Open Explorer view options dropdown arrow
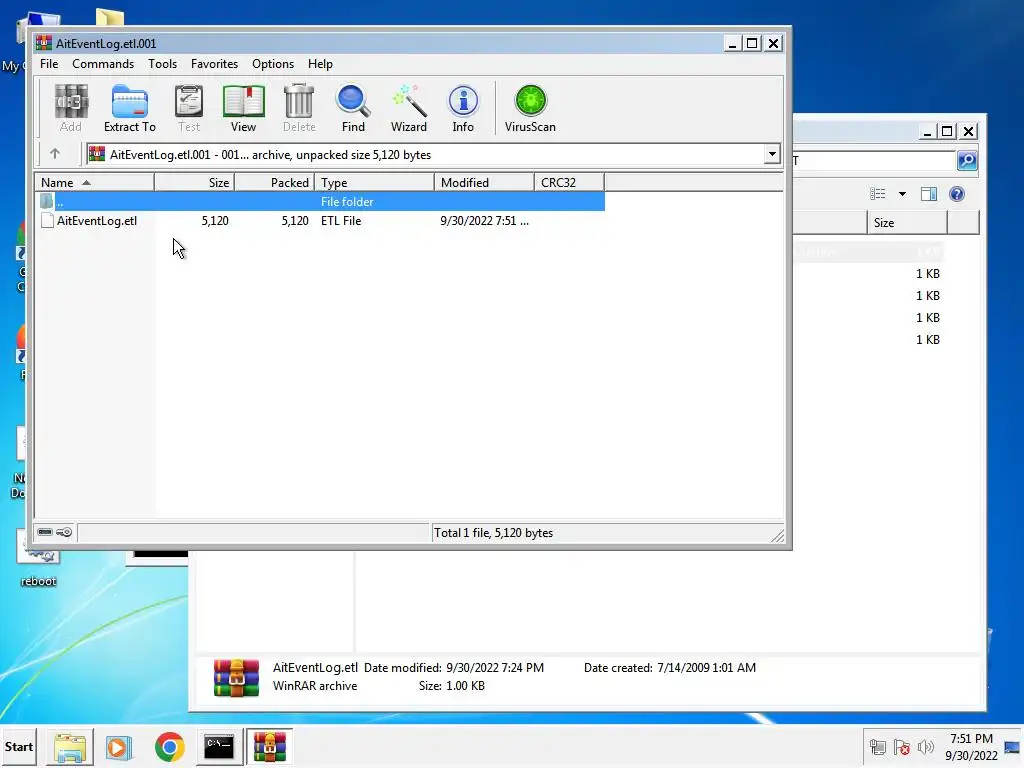The height and width of the screenshot is (768, 1024). coord(902,194)
